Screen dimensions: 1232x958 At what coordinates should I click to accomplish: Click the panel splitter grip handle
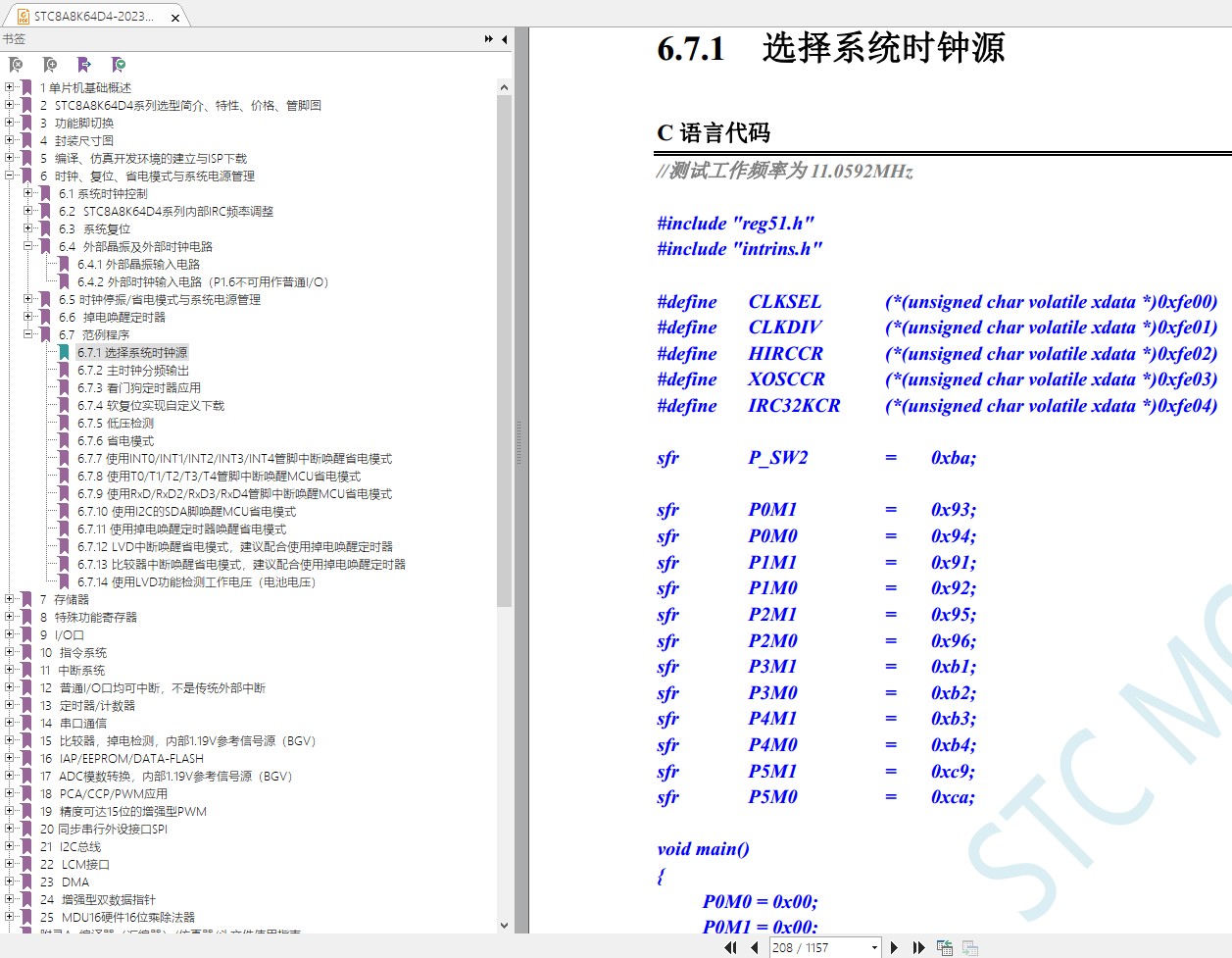pos(519,443)
